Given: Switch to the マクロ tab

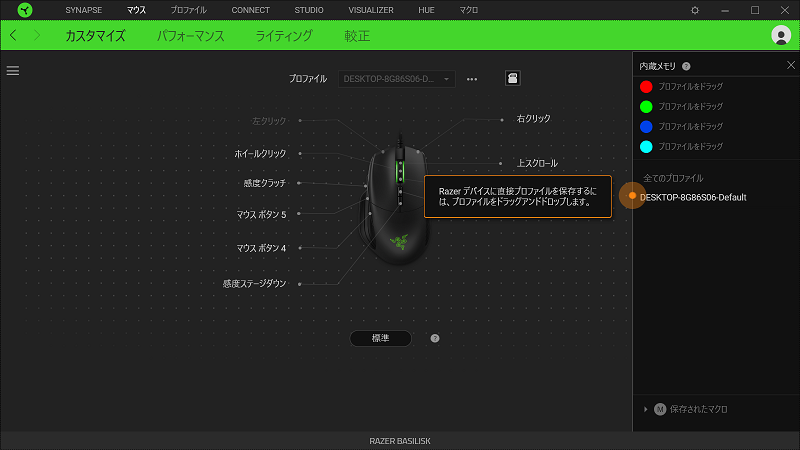Looking at the screenshot, I should [468, 10].
